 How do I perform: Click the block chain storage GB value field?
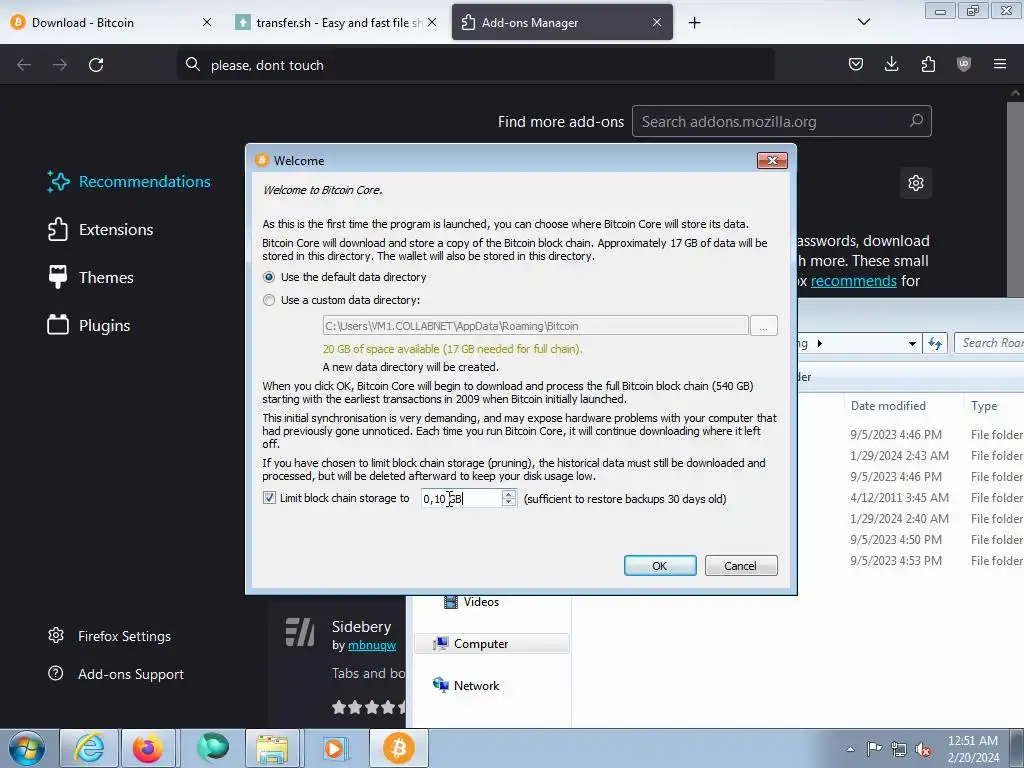click(461, 499)
